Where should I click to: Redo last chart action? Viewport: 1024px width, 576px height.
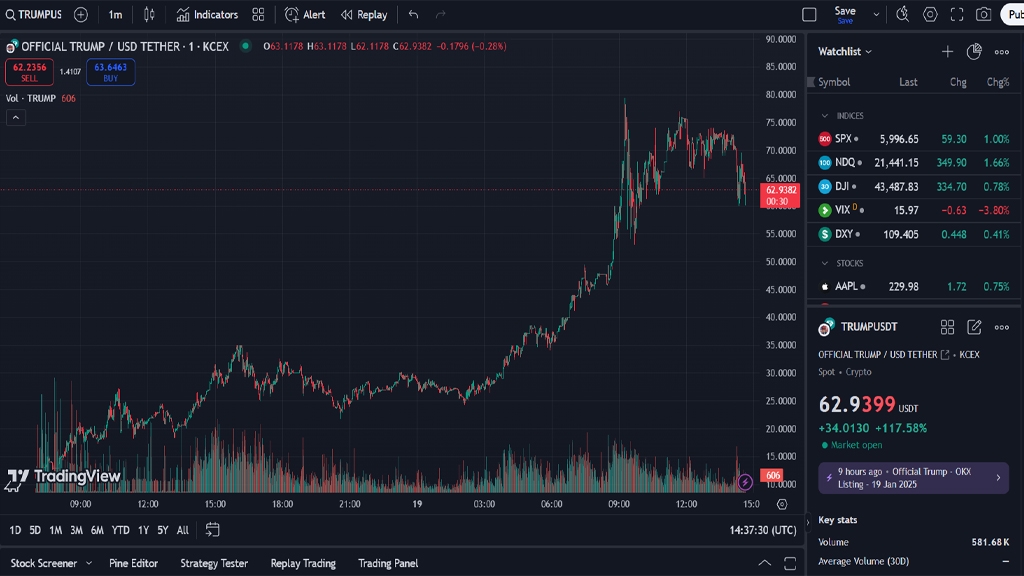[441, 14]
